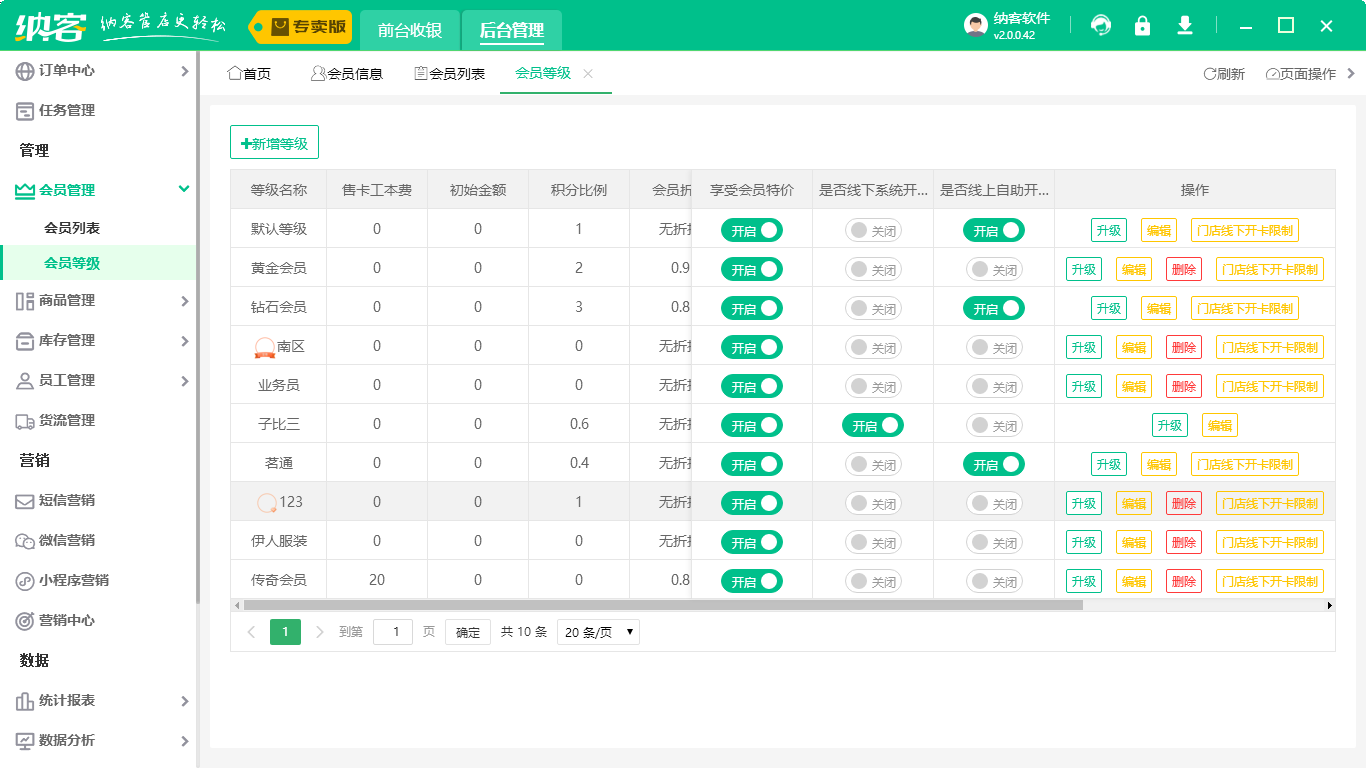This screenshot has height=768, width=1366.
Task: Open the 20 条/页 page size dropdown
Action: tap(598, 632)
